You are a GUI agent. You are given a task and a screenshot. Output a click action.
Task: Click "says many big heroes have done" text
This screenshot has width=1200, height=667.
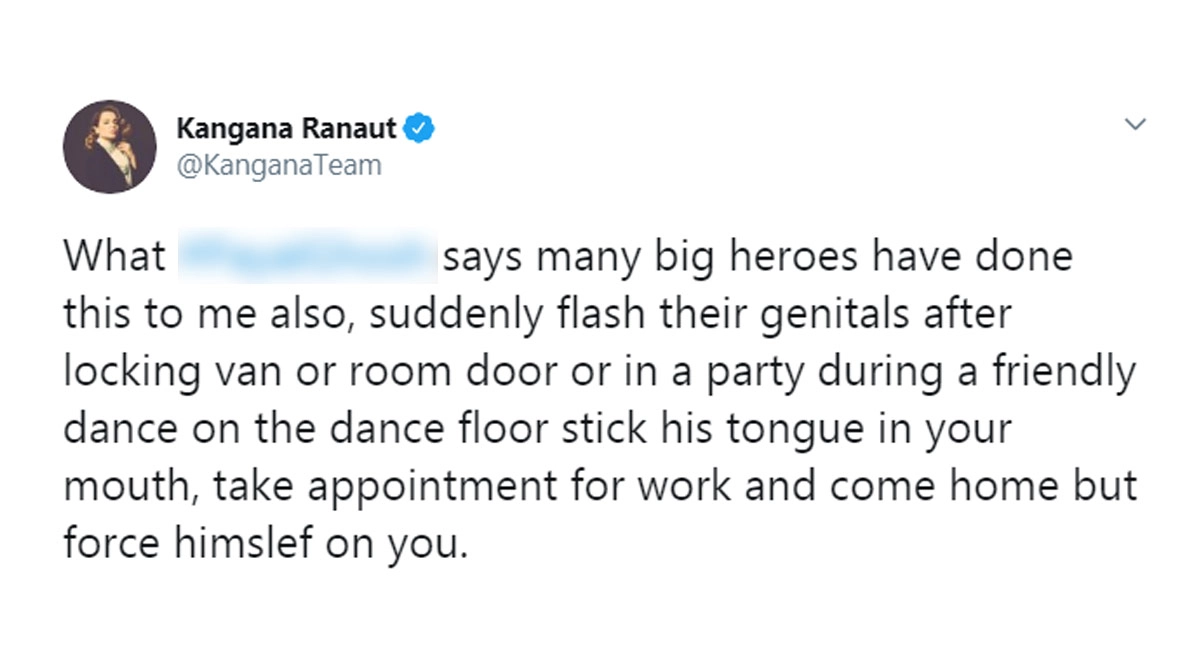pos(757,257)
